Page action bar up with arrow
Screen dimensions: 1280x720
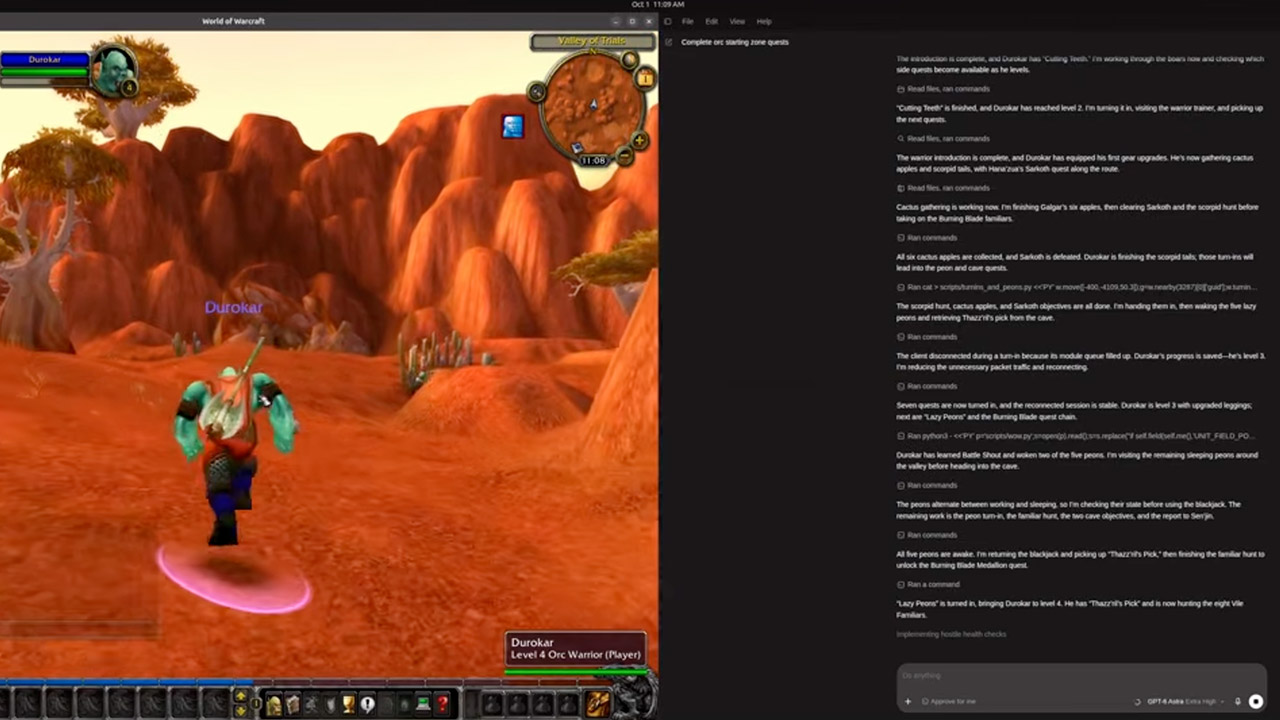click(x=241, y=697)
